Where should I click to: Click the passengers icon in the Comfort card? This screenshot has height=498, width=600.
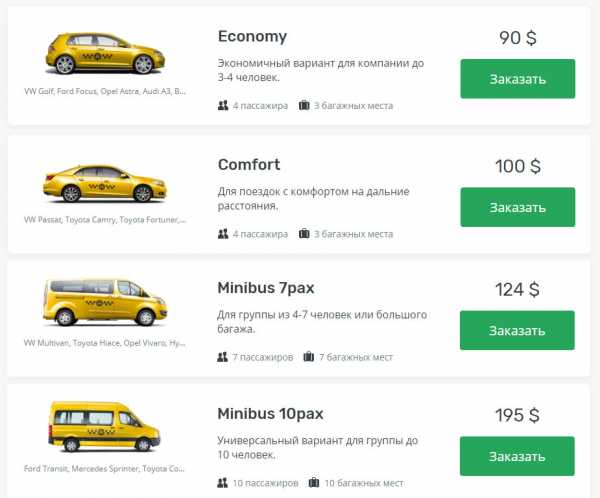click(223, 234)
